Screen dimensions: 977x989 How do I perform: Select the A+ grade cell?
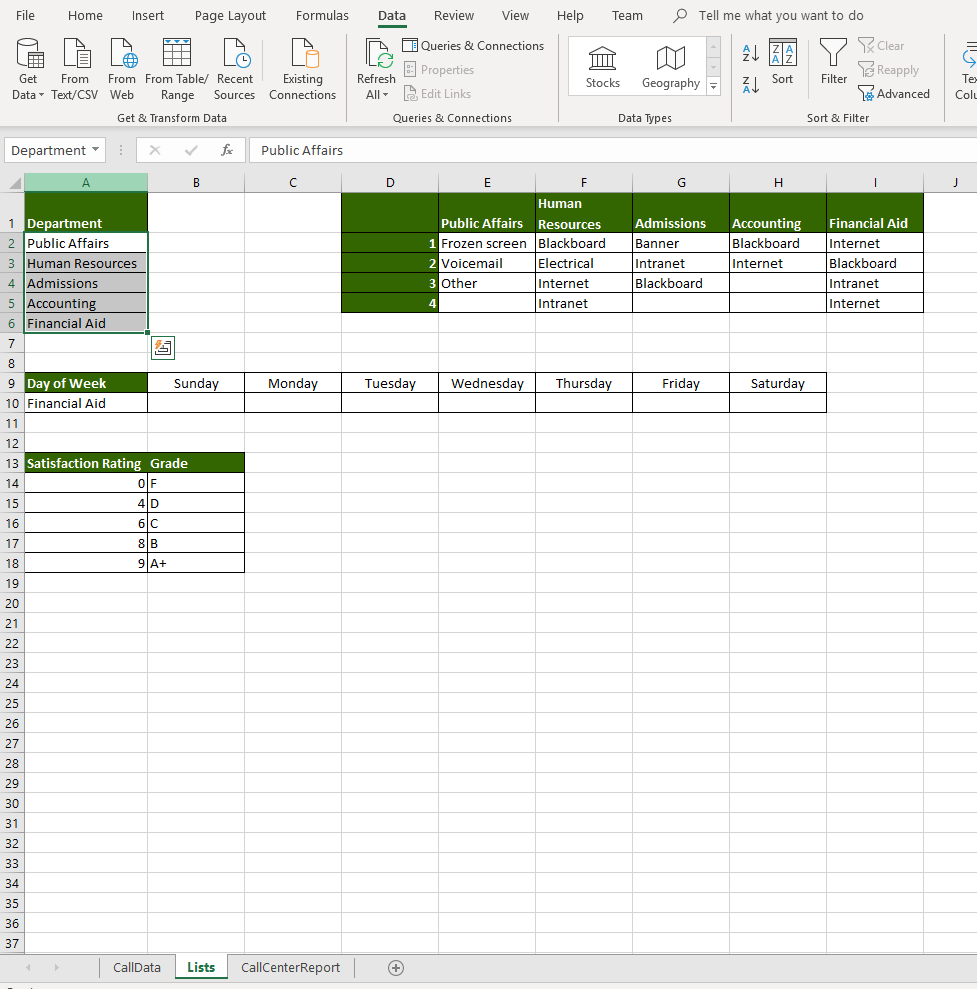tap(196, 563)
